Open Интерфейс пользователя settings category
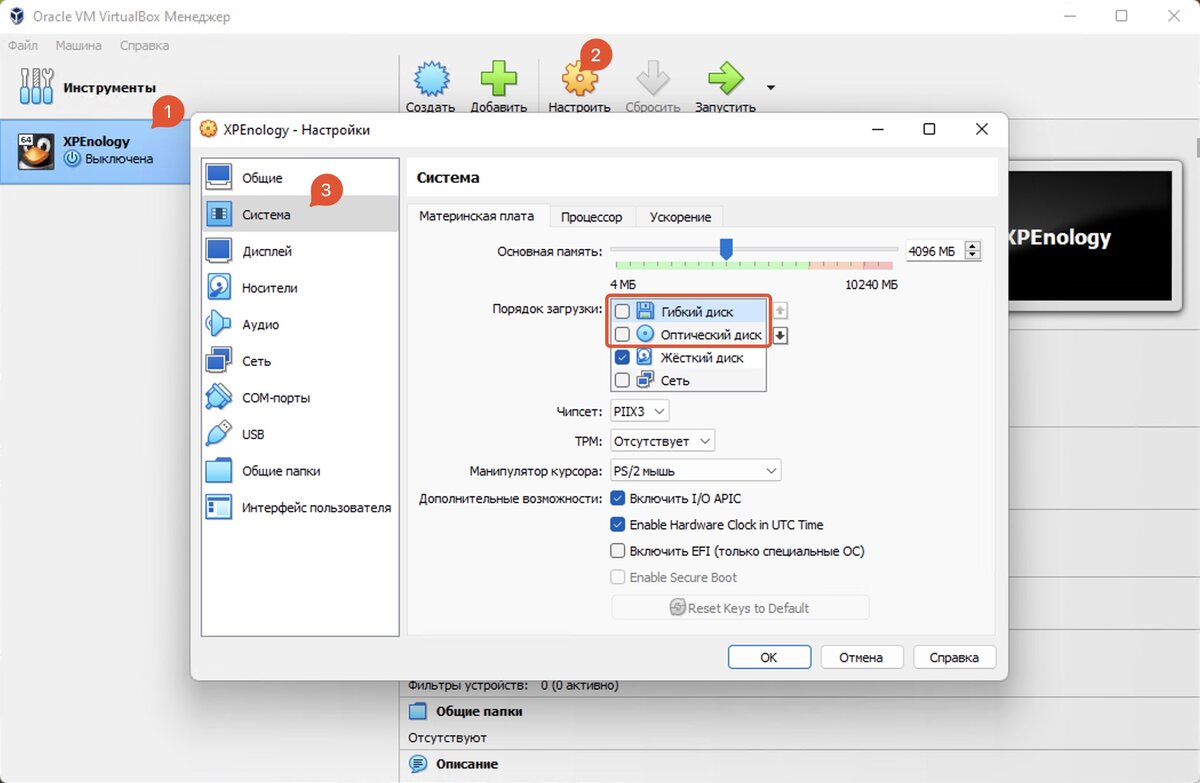Image resolution: width=1200 pixels, height=783 pixels. pyautogui.click(x=299, y=507)
